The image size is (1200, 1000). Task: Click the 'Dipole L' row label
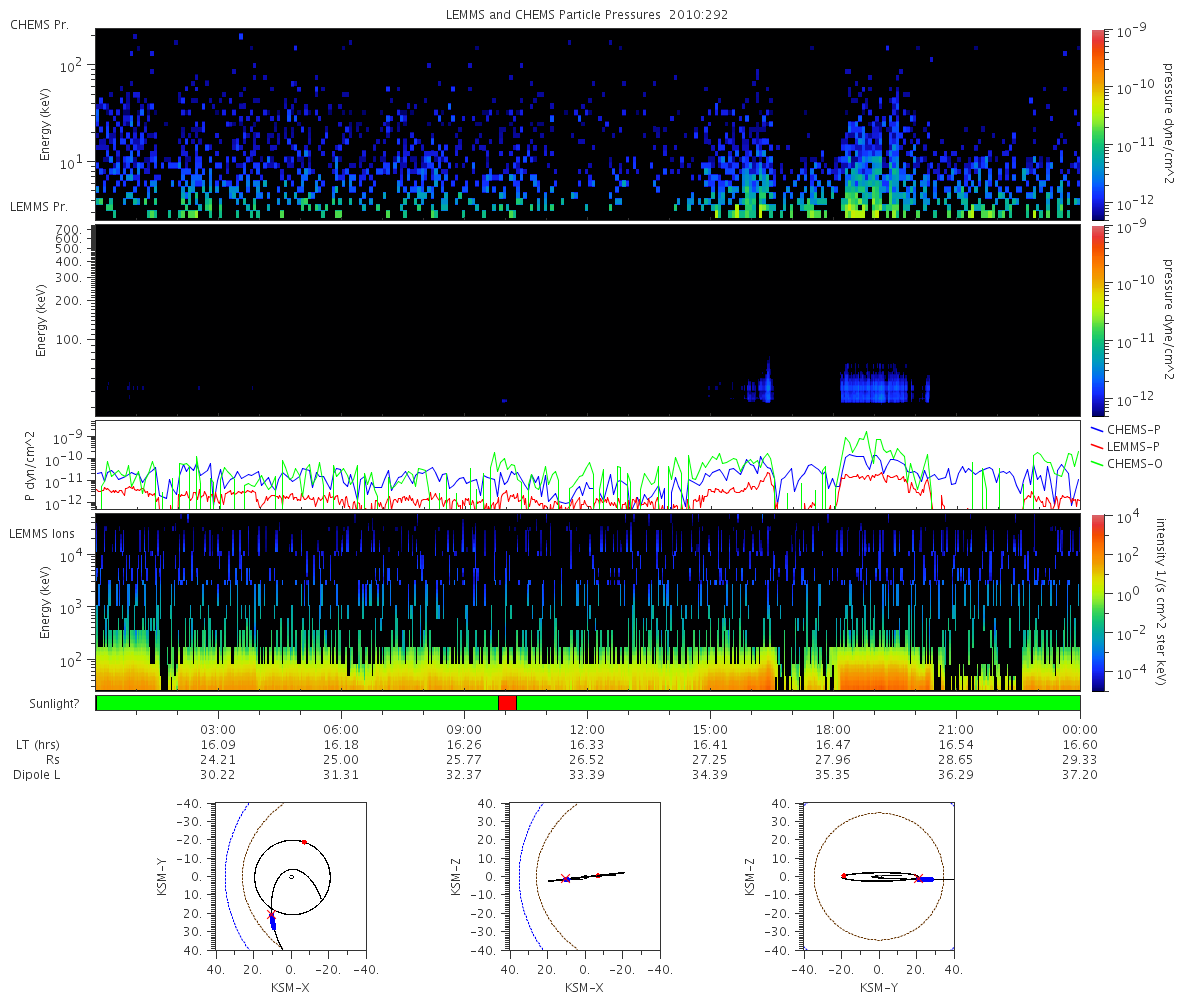coord(36,775)
